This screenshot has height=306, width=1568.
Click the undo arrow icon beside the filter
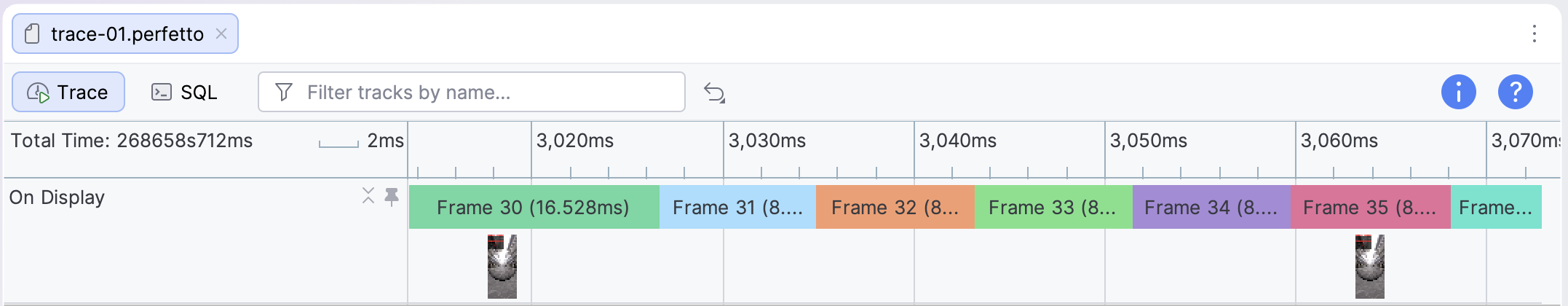click(714, 93)
